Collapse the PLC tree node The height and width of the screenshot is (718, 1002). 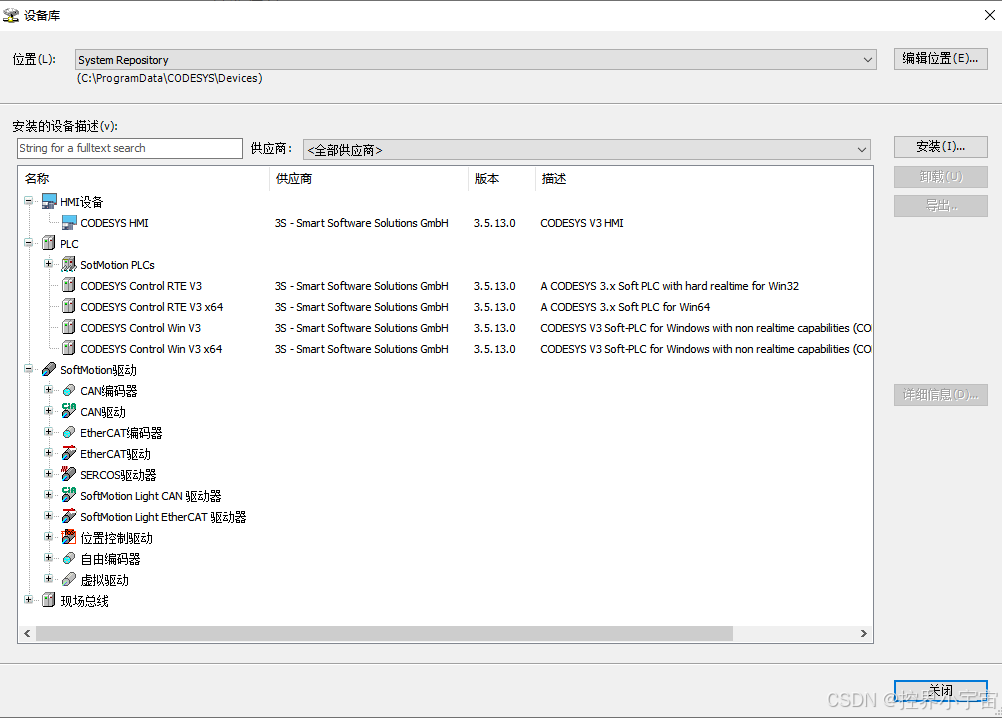pos(28,243)
